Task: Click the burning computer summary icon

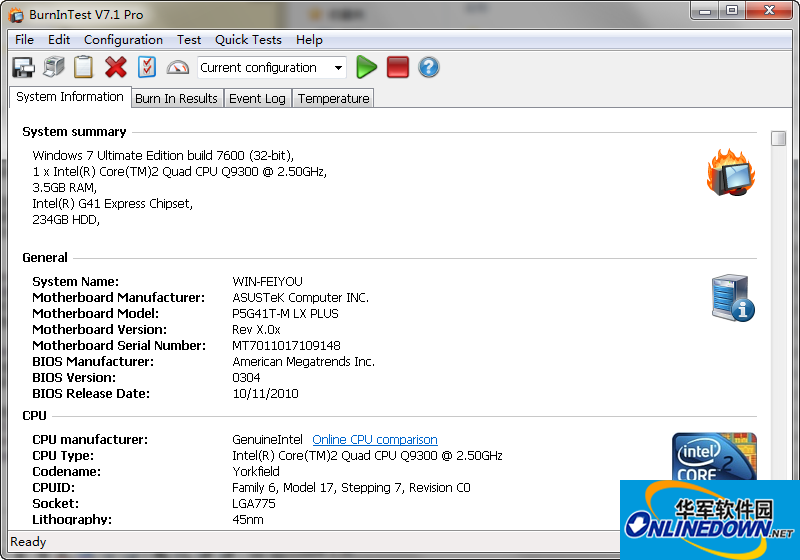Action: tap(731, 173)
